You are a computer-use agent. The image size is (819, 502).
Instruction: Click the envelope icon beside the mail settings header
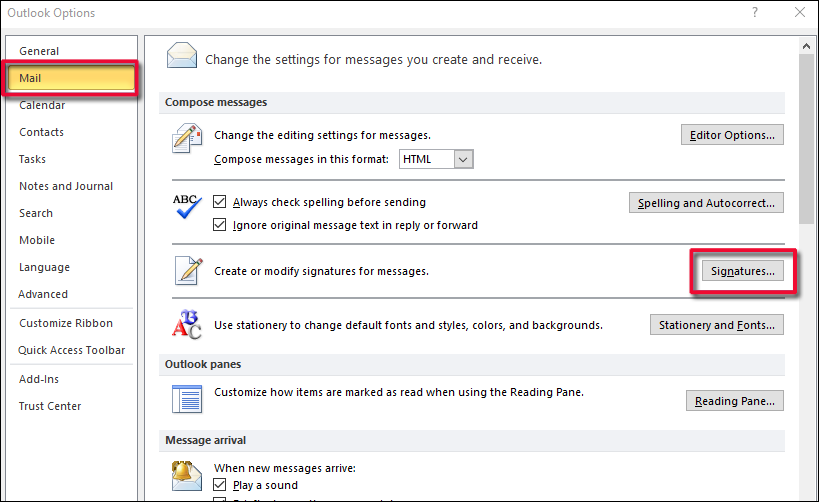tap(182, 55)
